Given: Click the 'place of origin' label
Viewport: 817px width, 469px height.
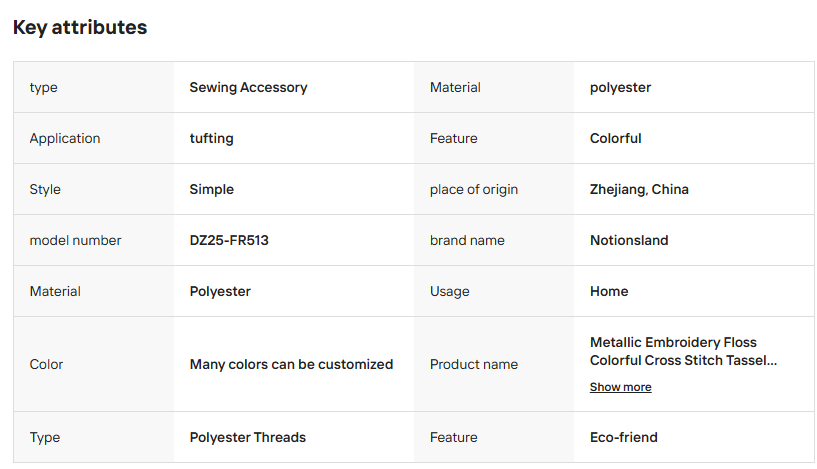Looking at the screenshot, I should coord(474,190).
